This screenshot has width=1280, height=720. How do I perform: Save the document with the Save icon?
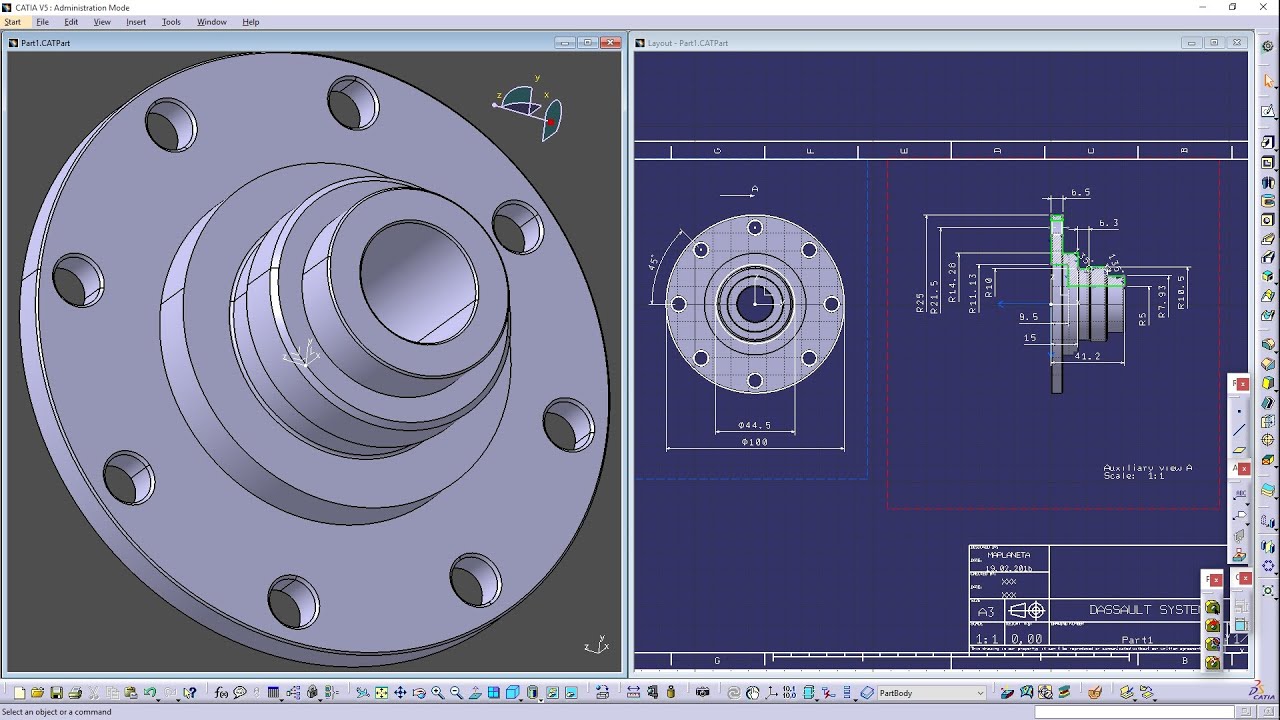click(x=56, y=692)
